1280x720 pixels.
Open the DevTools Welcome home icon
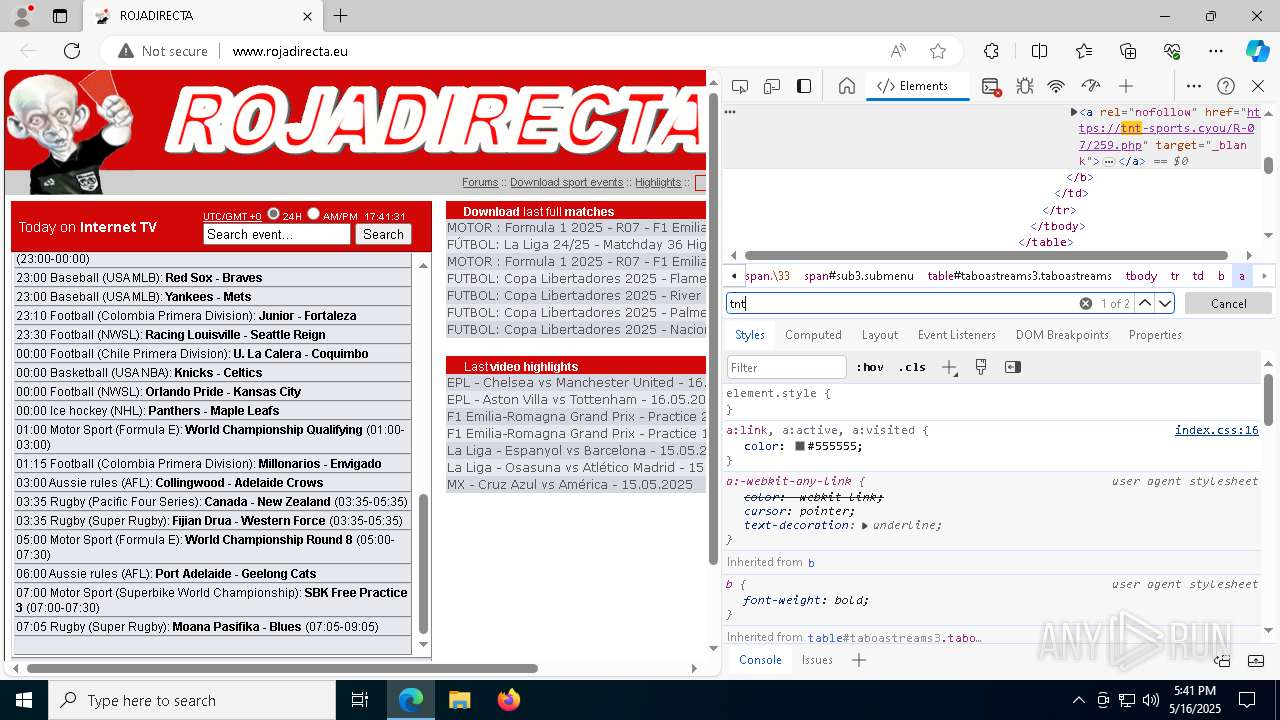coord(847,86)
